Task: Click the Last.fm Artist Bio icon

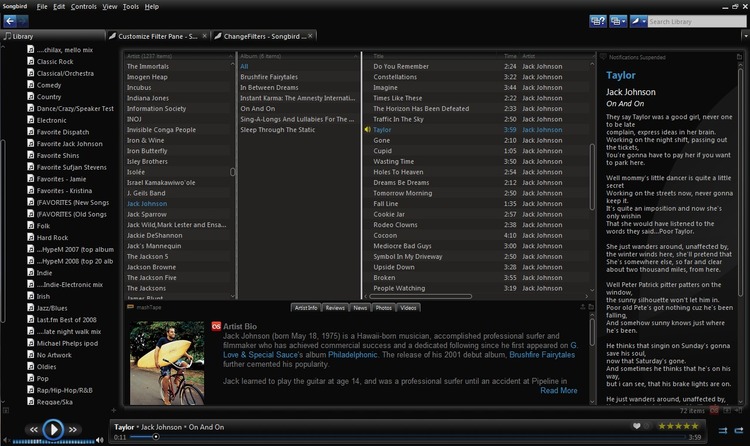Action: 216,326
